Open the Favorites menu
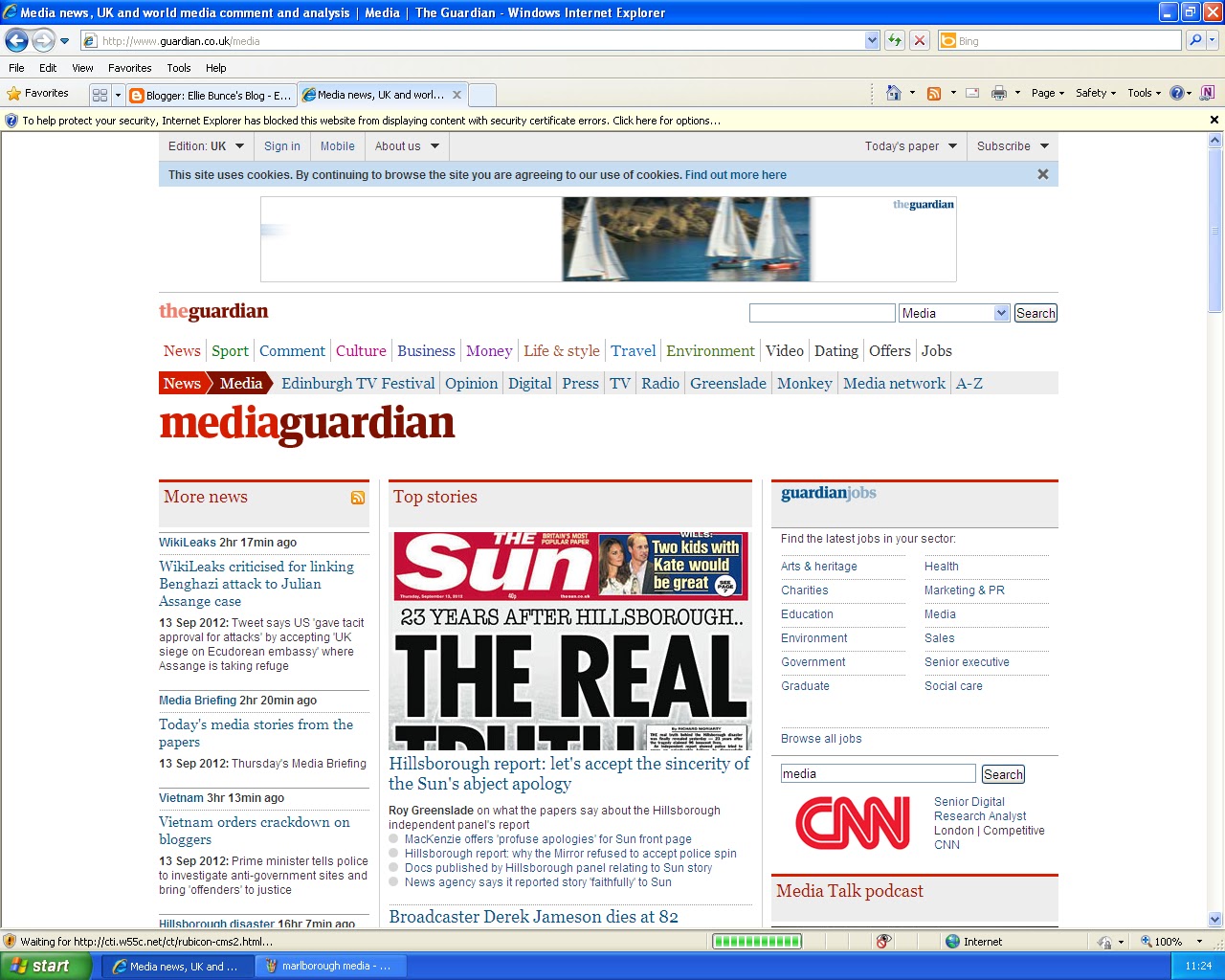This screenshot has width=1225, height=980. coord(130,68)
